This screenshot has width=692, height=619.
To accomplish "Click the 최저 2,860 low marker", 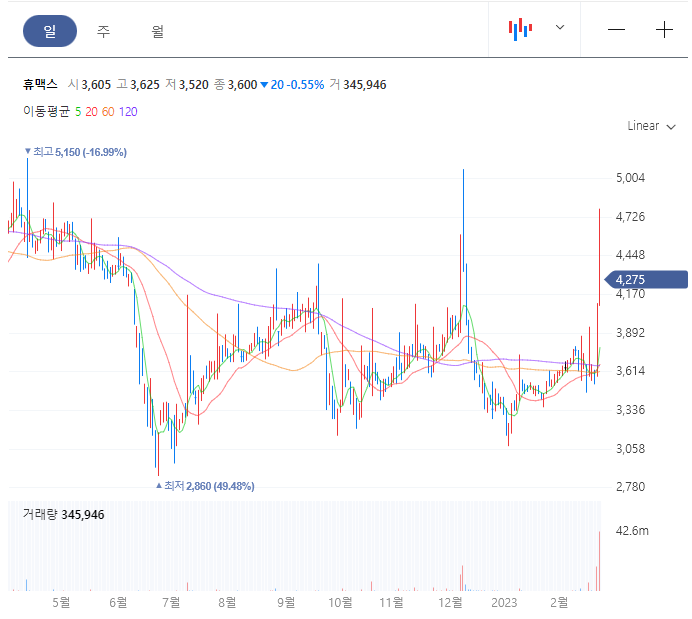I will coord(205,486).
